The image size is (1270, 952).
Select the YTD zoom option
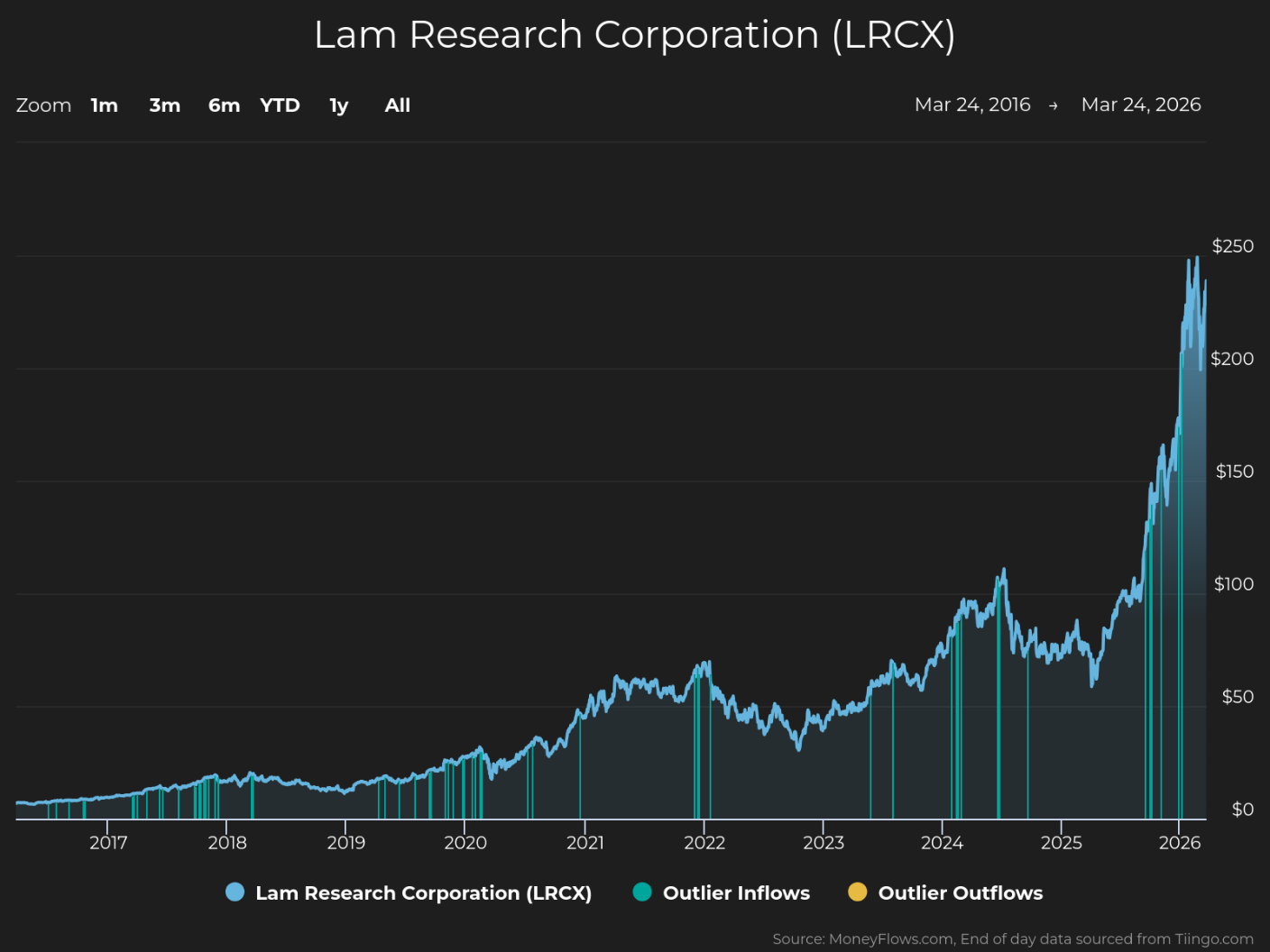(x=280, y=105)
